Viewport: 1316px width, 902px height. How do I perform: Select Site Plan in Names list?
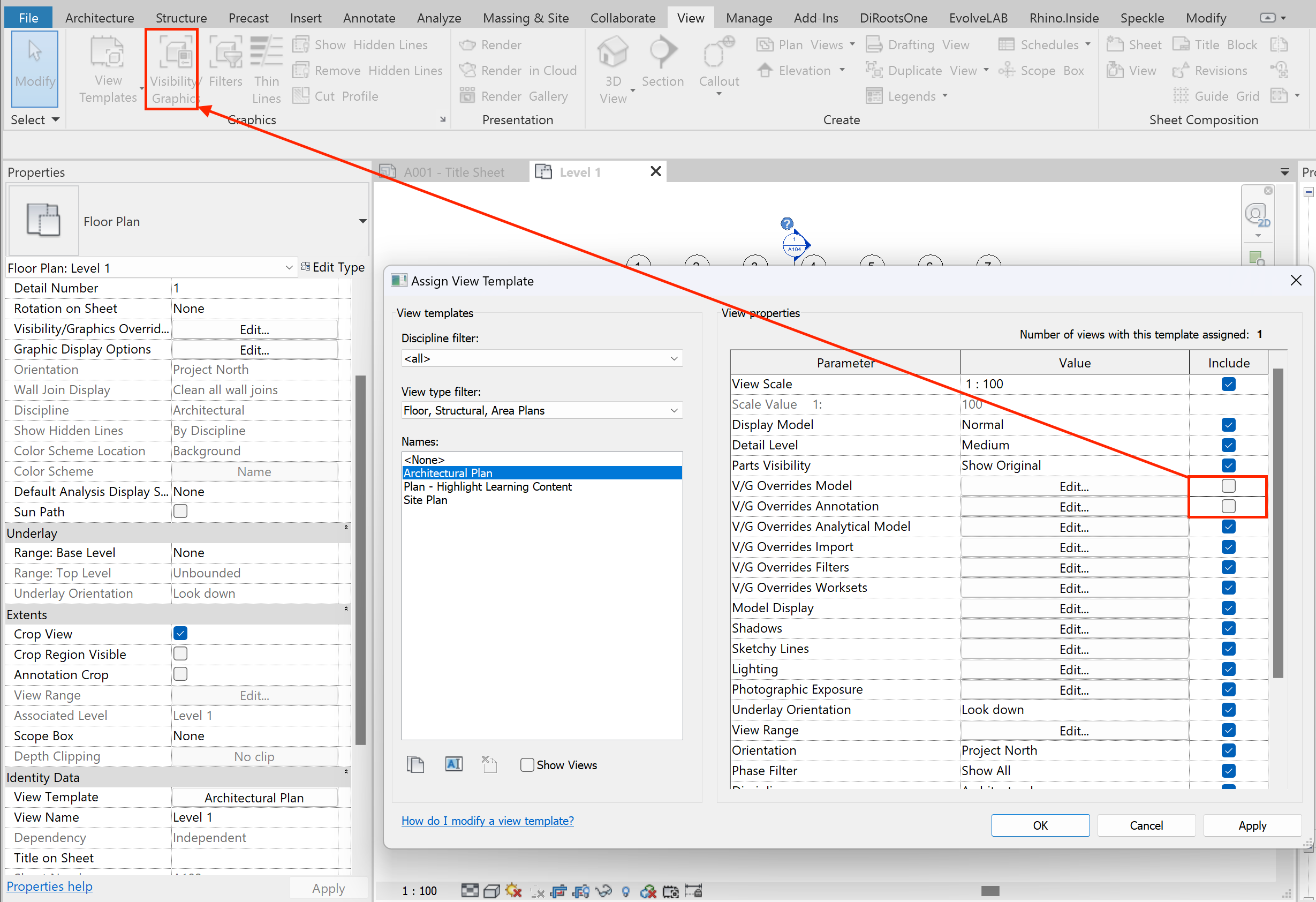[x=425, y=500]
